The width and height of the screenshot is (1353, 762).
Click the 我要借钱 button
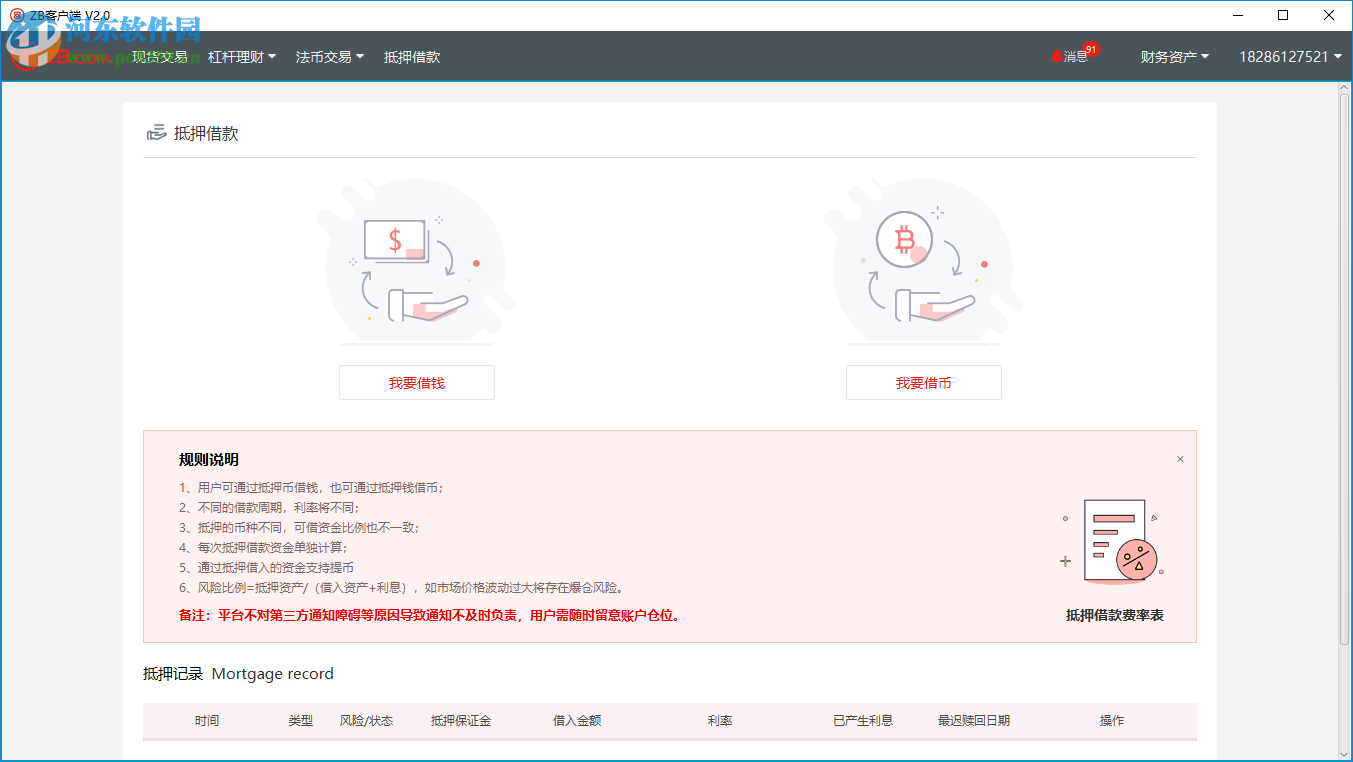click(x=416, y=382)
